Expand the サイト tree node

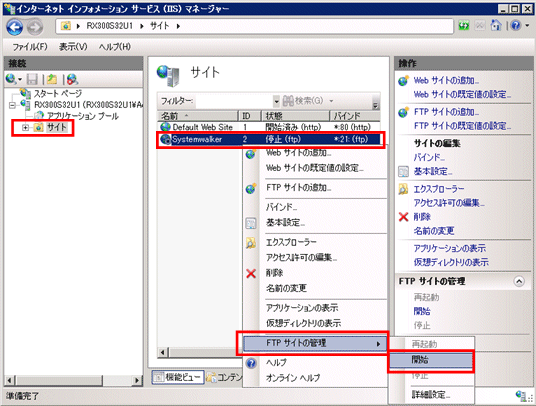pyautogui.click(x=25, y=127)
